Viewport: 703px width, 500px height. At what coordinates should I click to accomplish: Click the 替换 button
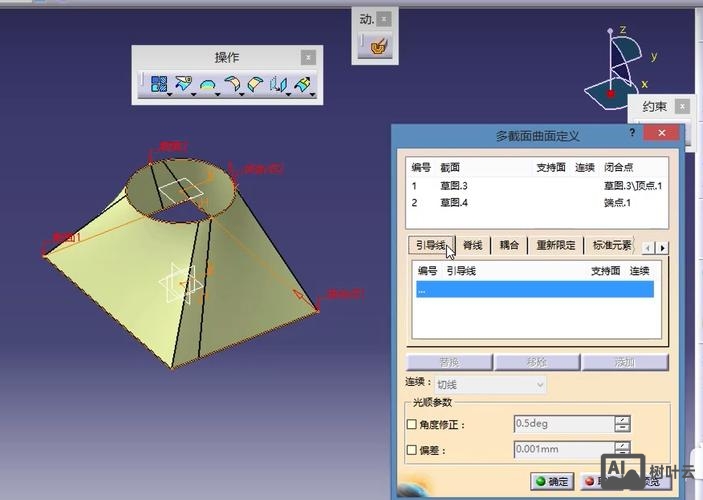449,362
